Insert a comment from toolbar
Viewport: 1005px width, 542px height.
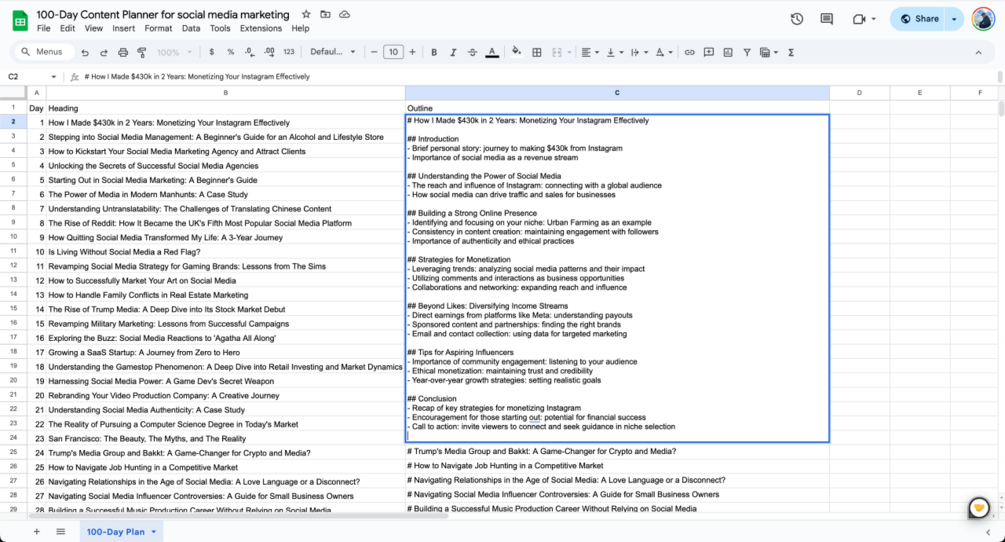click(709, 53)
